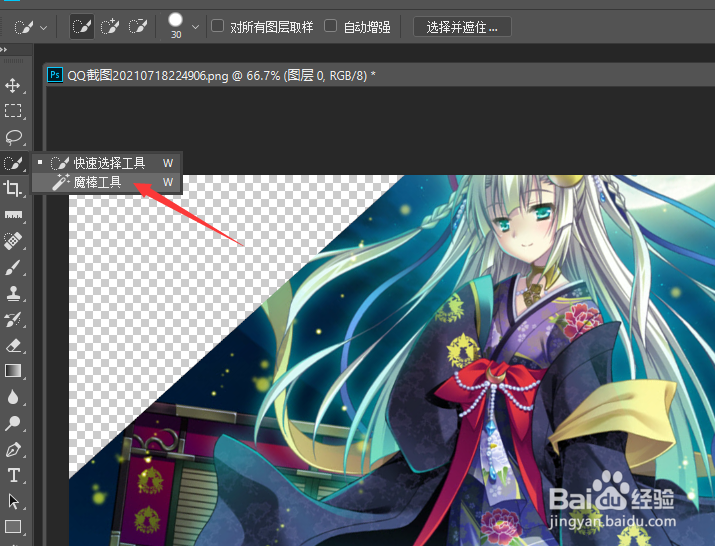Enable 对所有图层取样 checkbox
The image size is (715, 546).
click(218, 26)
